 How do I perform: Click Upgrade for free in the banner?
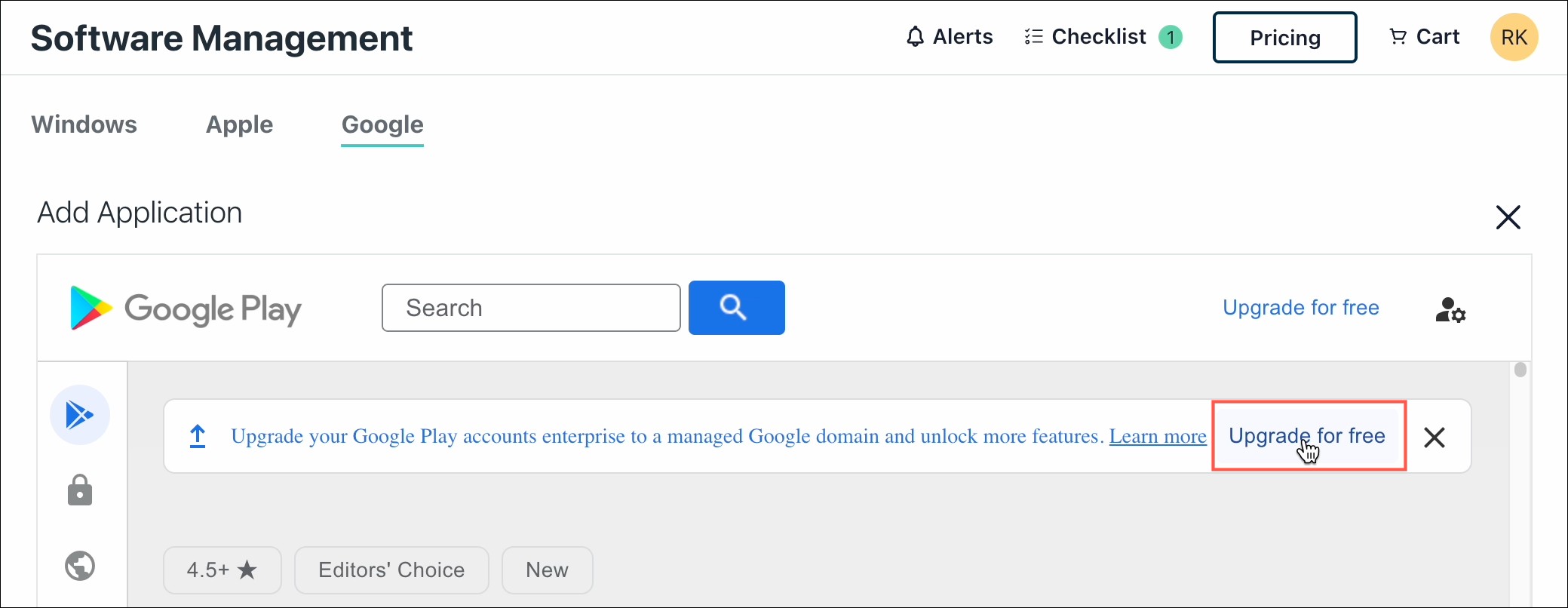(x=1308, y=436)
